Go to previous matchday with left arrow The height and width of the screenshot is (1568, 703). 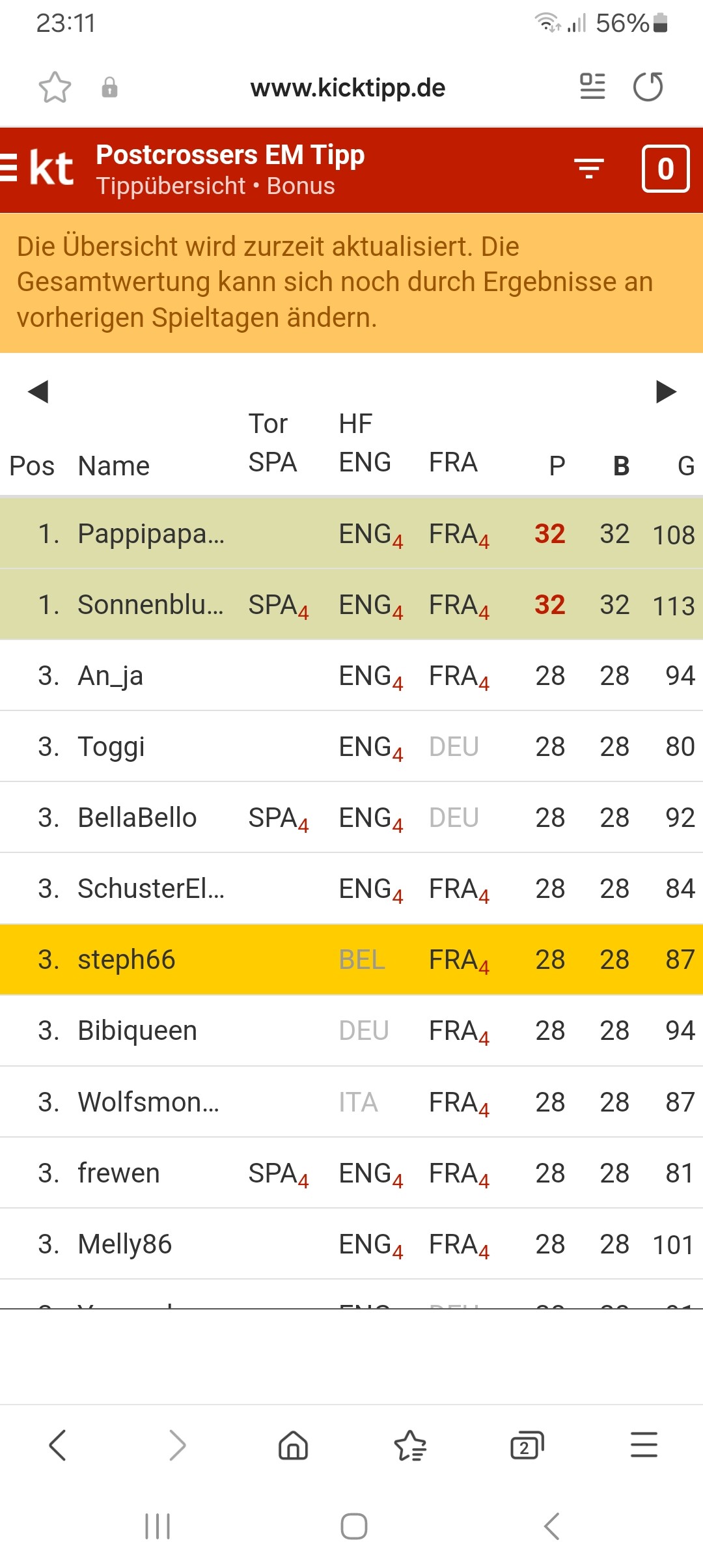(x=38, y=391)
